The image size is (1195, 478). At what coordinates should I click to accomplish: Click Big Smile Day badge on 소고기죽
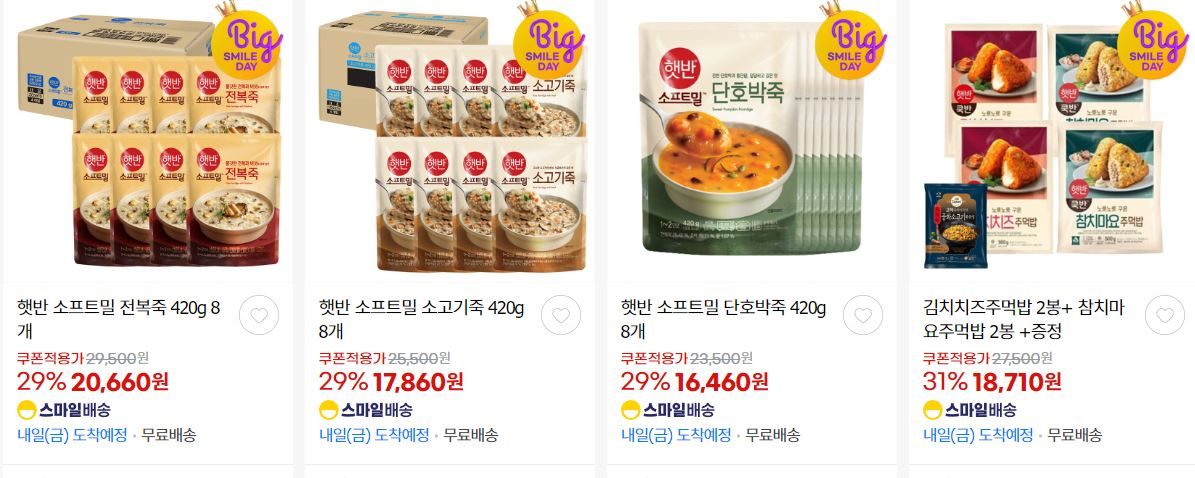(x=549, y=42)
